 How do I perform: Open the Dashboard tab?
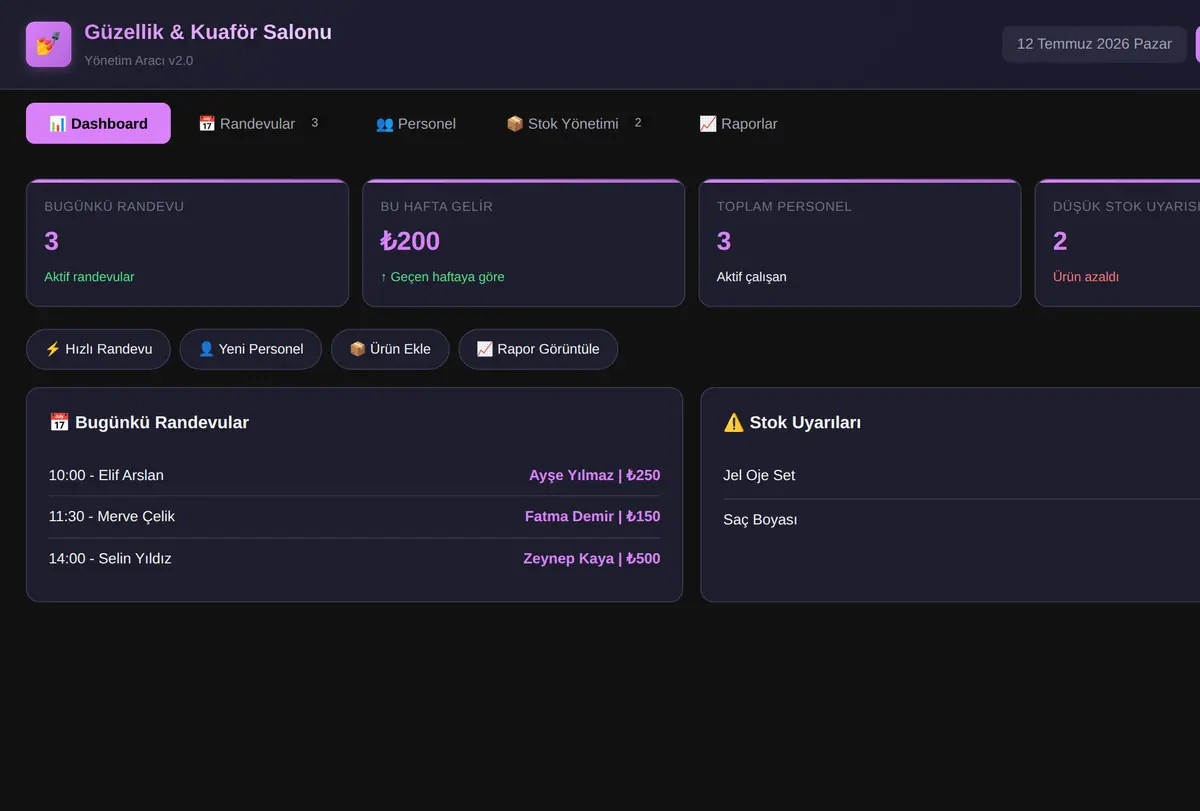point(98,123)
